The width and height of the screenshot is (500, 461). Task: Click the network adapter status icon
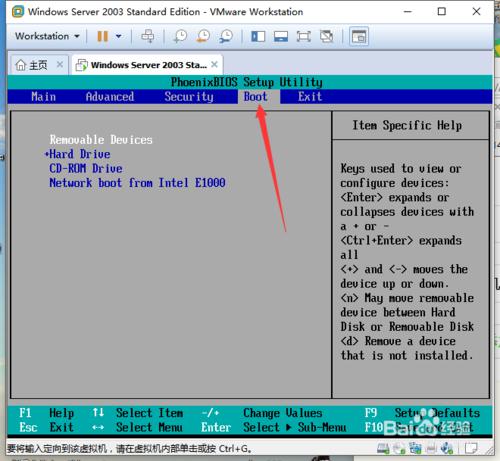415,448
